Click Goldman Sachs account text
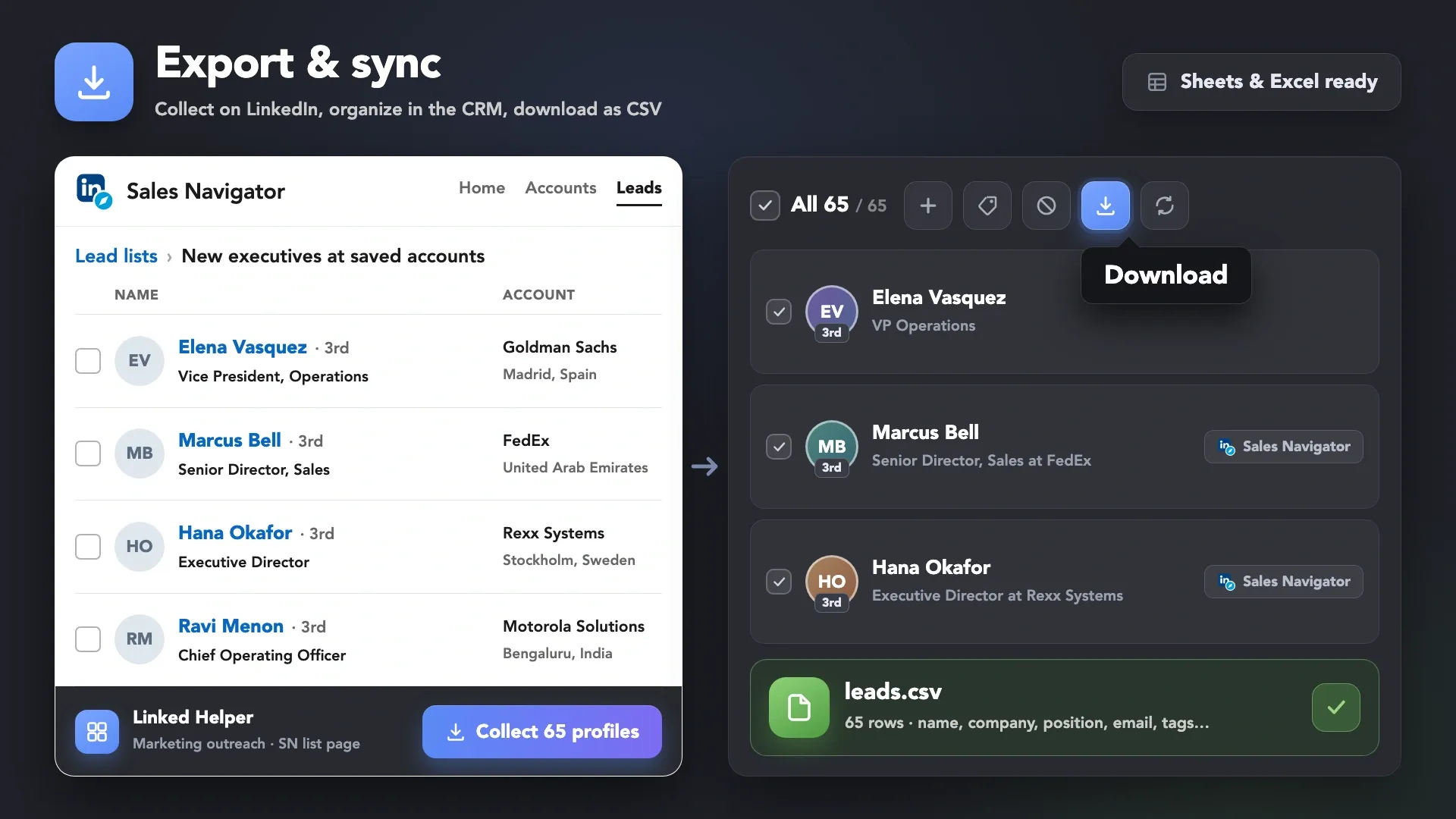Image resolution: width=1456 pixels, height=819 pixels. (560, 347)
